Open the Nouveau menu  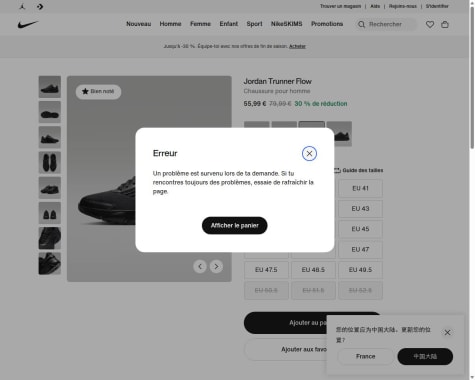click(138, 24)
